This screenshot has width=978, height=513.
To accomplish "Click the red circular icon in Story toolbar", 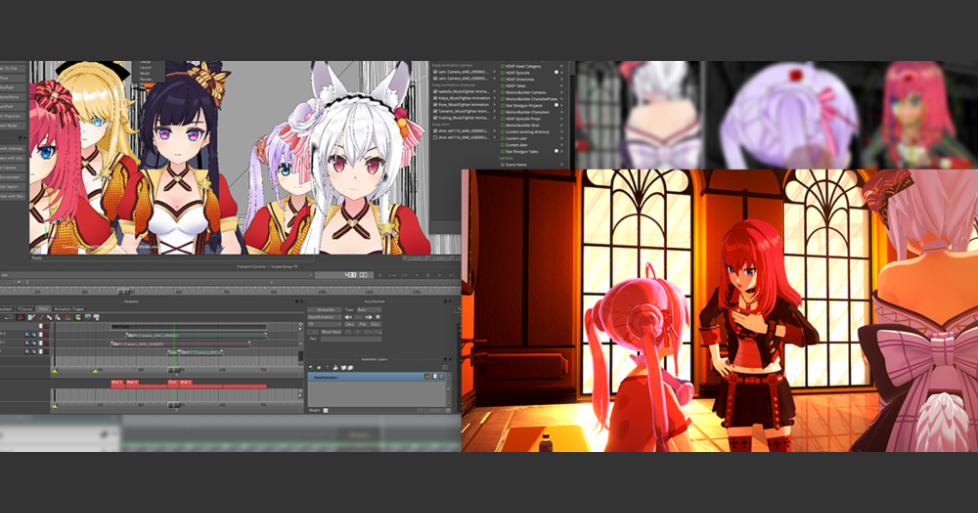I will [21, 317].
